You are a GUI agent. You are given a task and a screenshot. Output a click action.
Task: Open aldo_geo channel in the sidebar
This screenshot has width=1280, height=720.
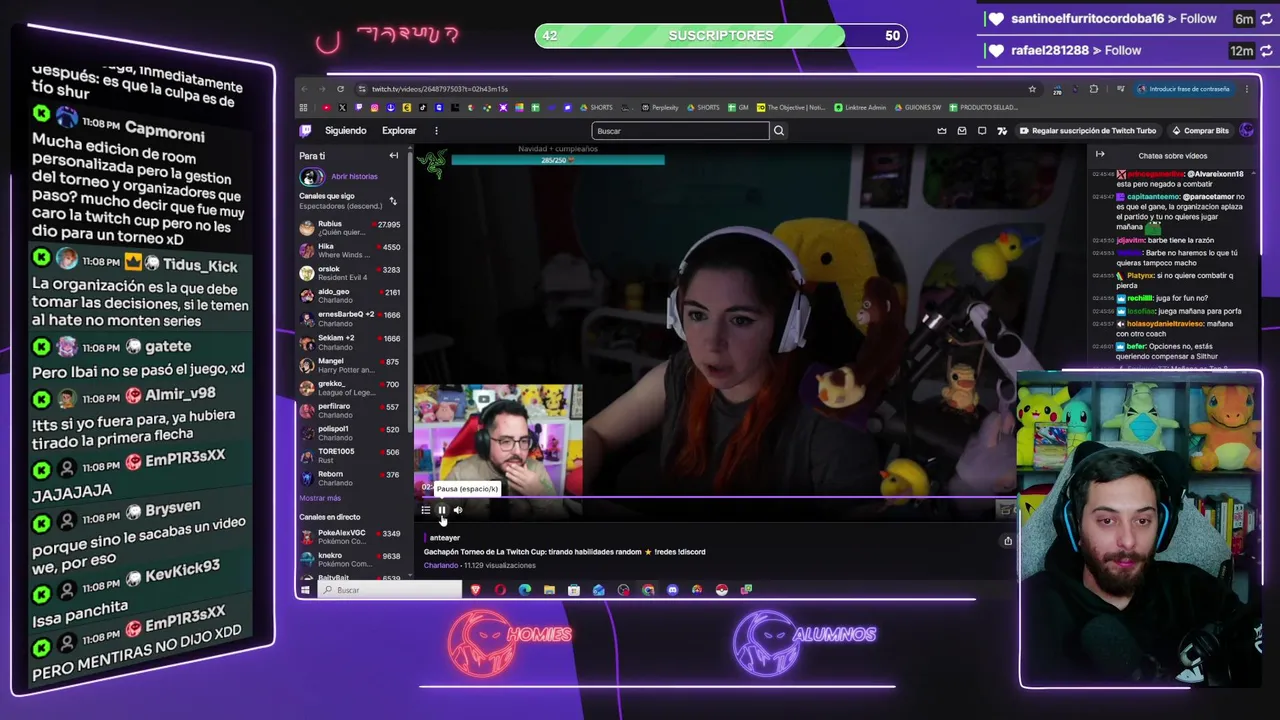pyautogui.click(x=350, y=296)
